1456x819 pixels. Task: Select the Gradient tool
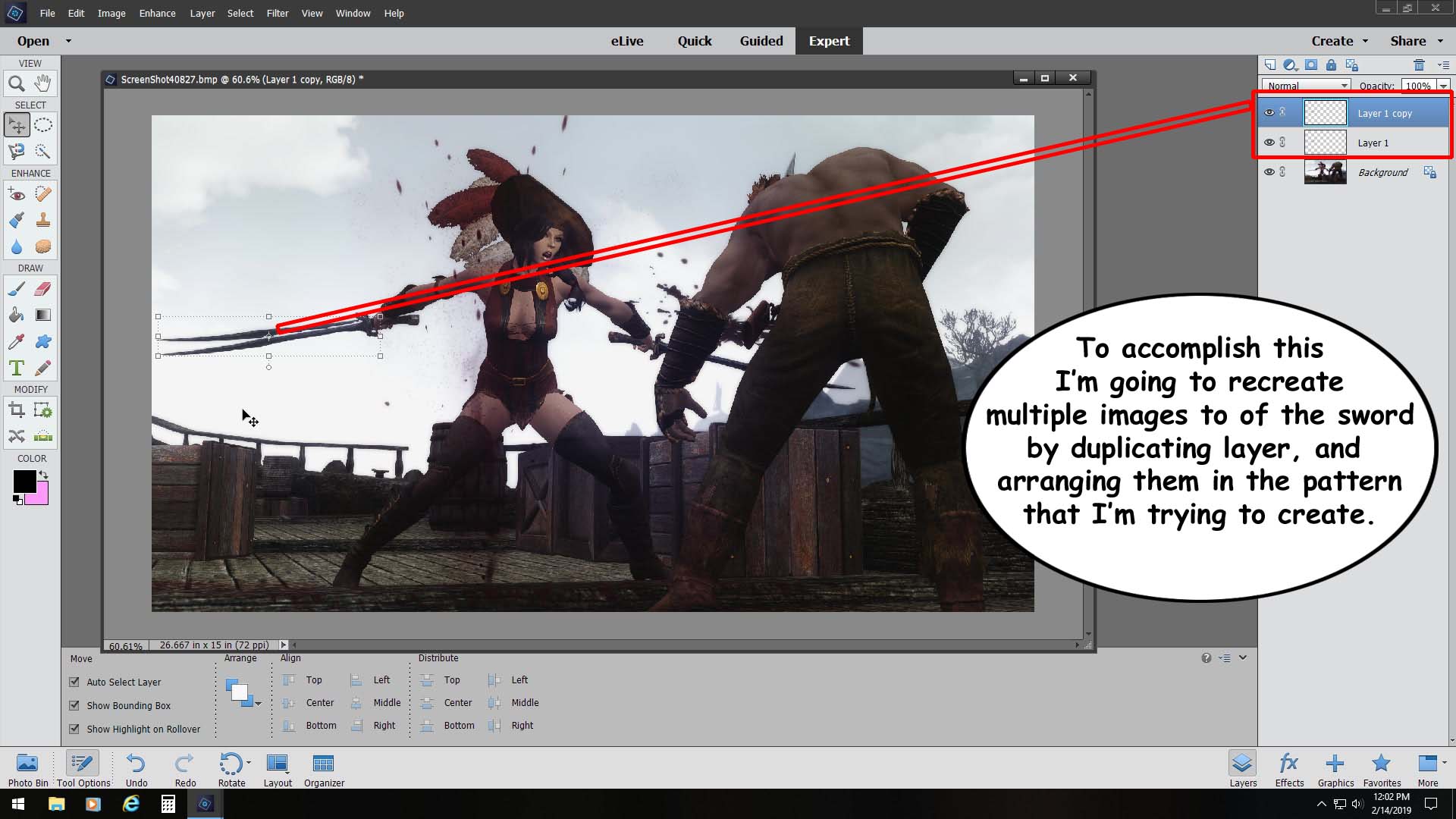43,315
